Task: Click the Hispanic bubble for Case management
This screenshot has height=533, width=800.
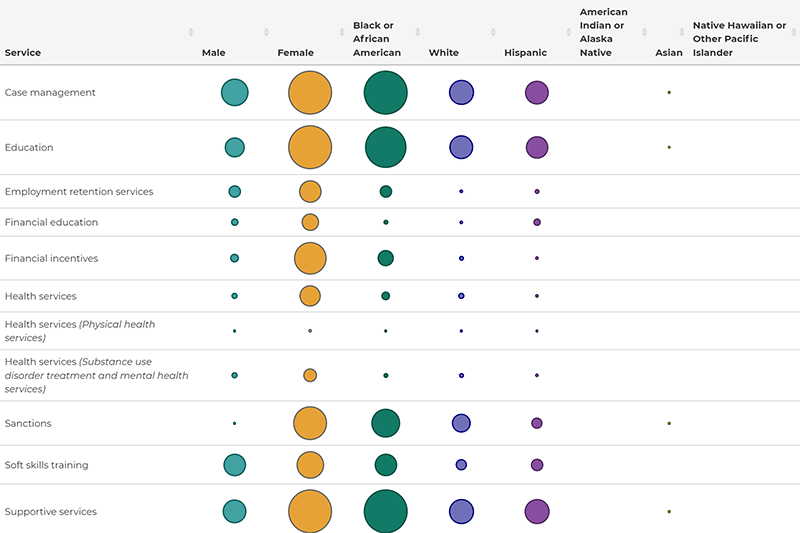Action: [537, 93]
